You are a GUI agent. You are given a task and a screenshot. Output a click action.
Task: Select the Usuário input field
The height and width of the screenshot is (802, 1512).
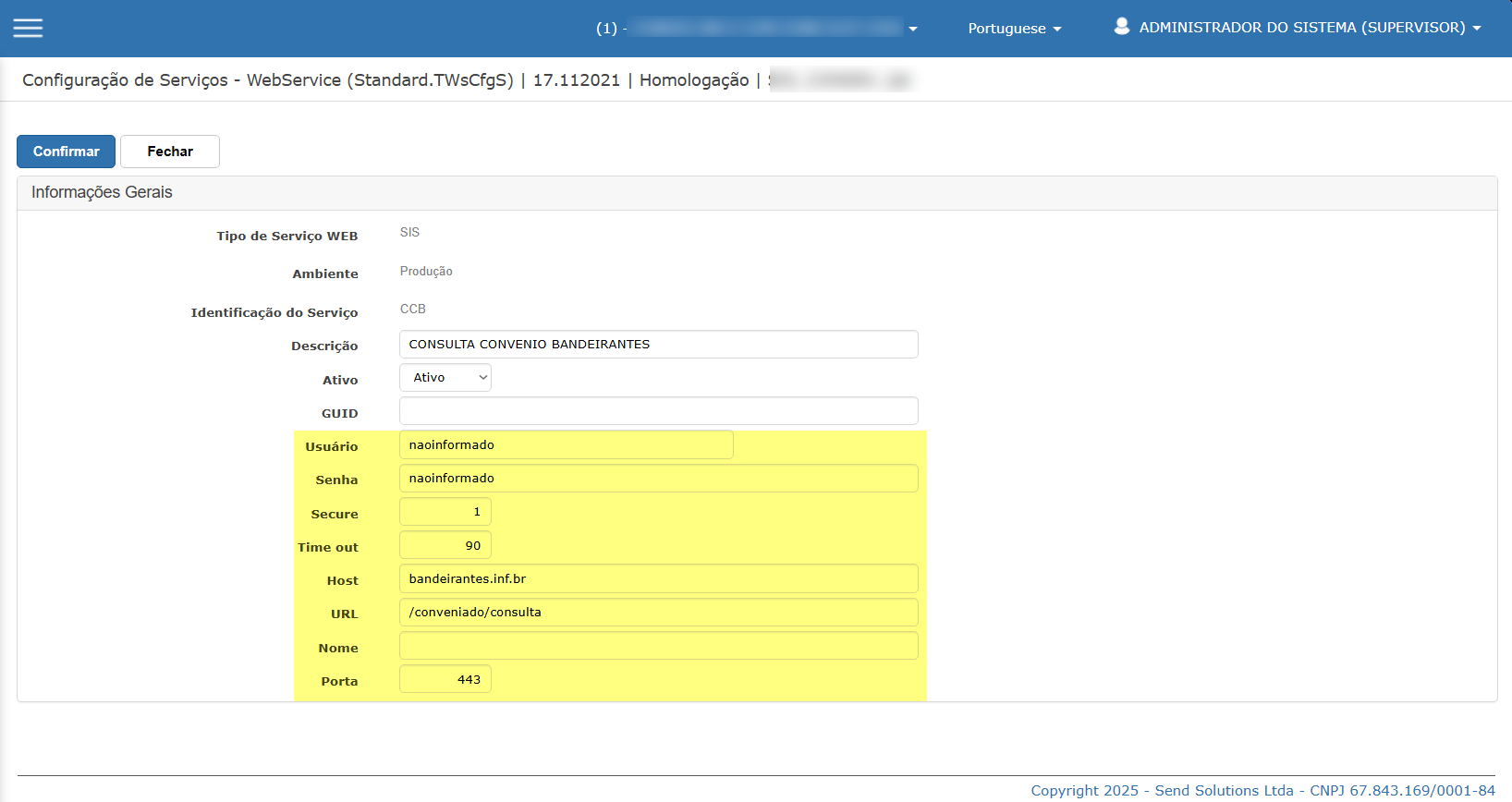click(x=567, y=444)
